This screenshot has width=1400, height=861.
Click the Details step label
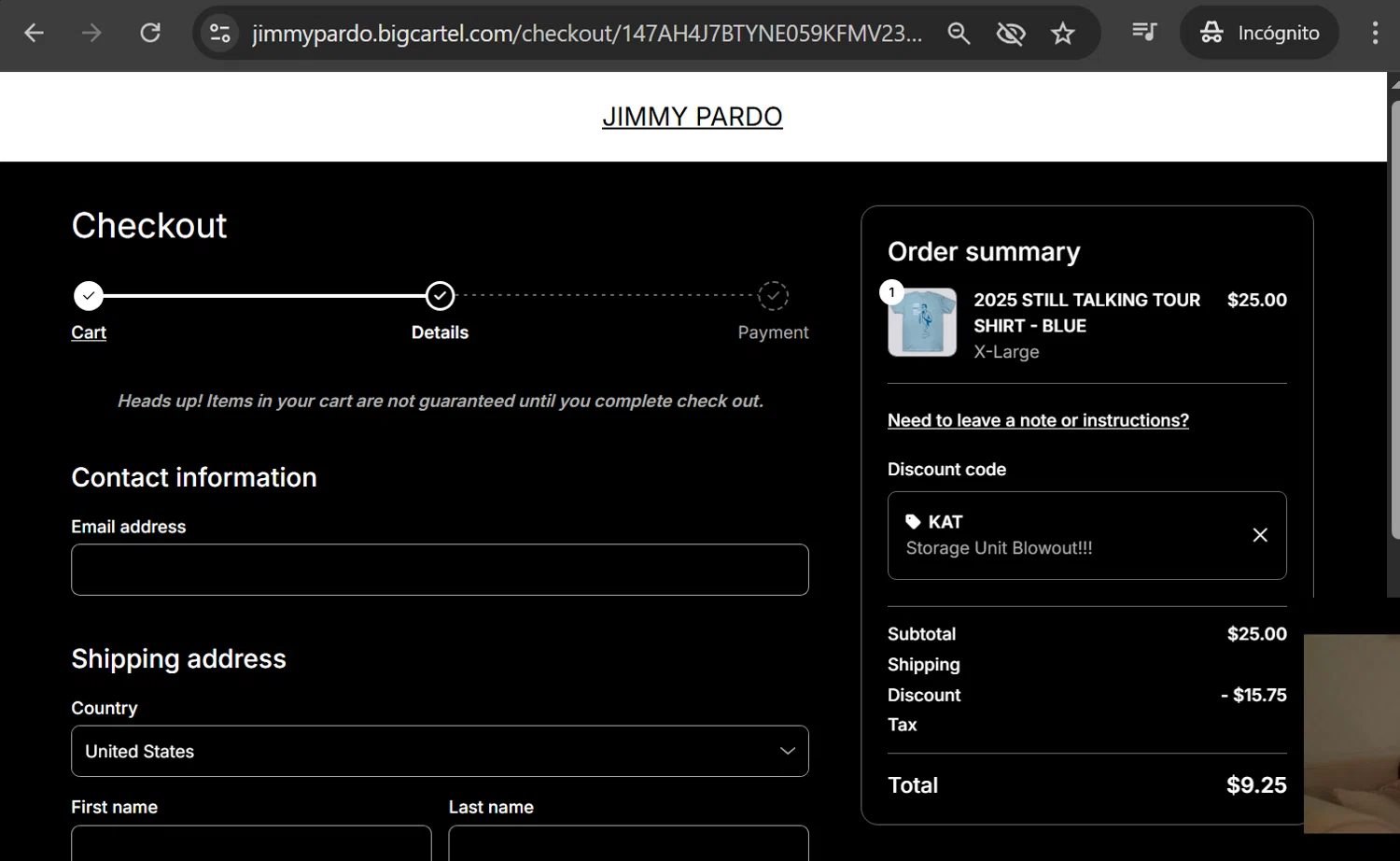click(x=441, y=332)
